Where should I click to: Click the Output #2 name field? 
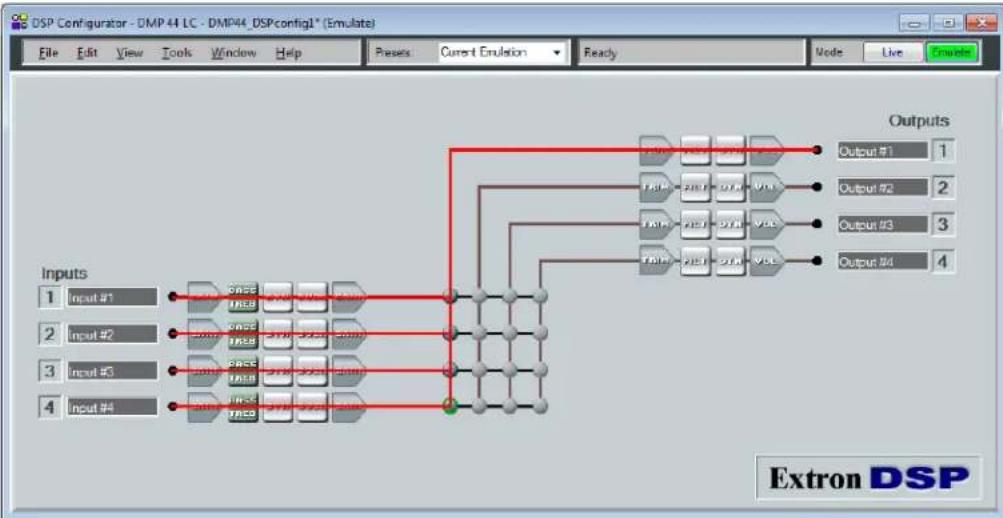pyautogui.click(x=882, y=187)
